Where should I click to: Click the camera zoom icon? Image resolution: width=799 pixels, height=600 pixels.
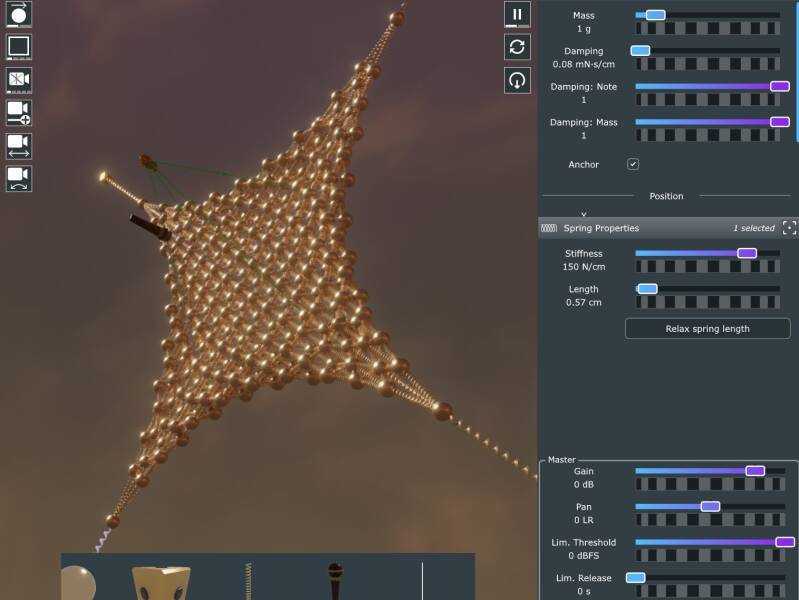point(19,113)
